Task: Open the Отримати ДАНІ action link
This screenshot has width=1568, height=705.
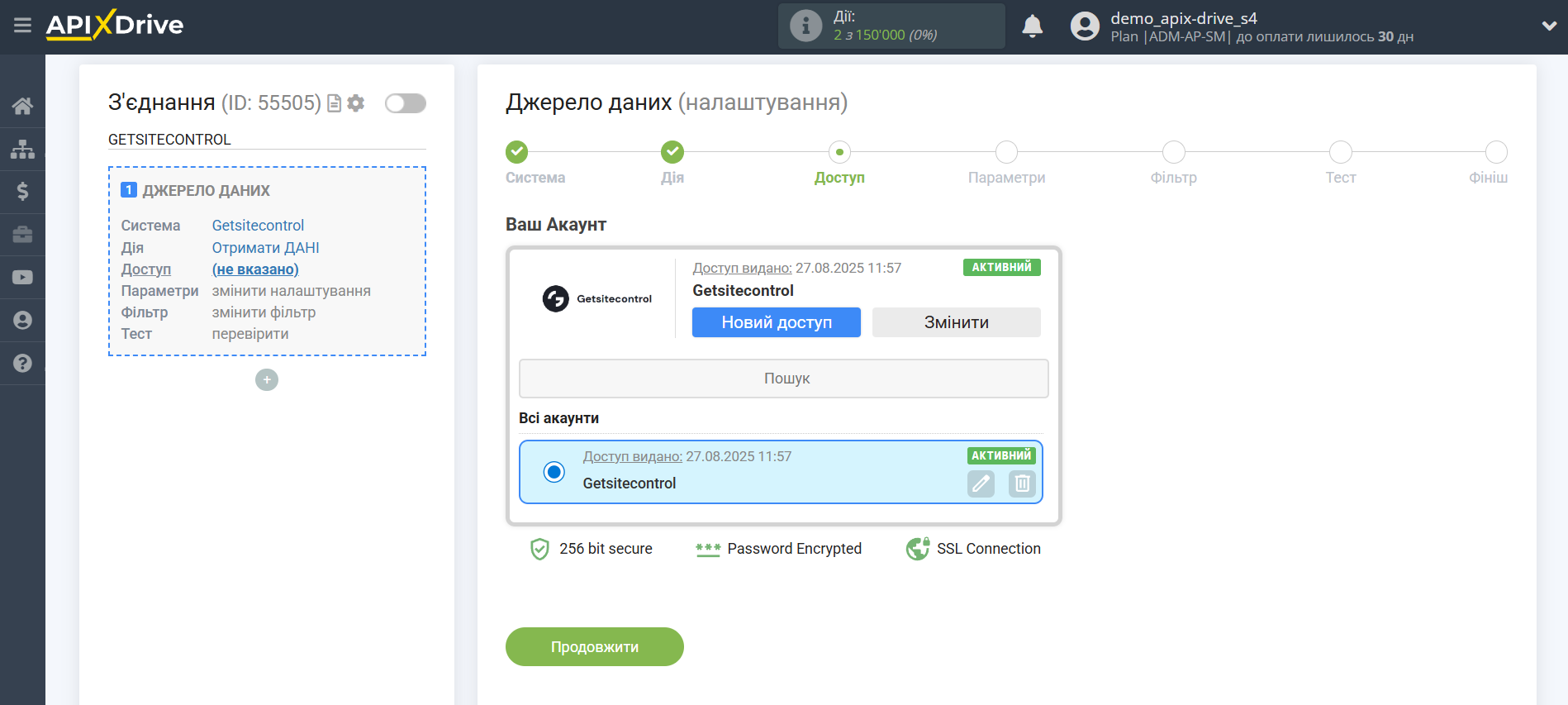Action: click(265, 248)
